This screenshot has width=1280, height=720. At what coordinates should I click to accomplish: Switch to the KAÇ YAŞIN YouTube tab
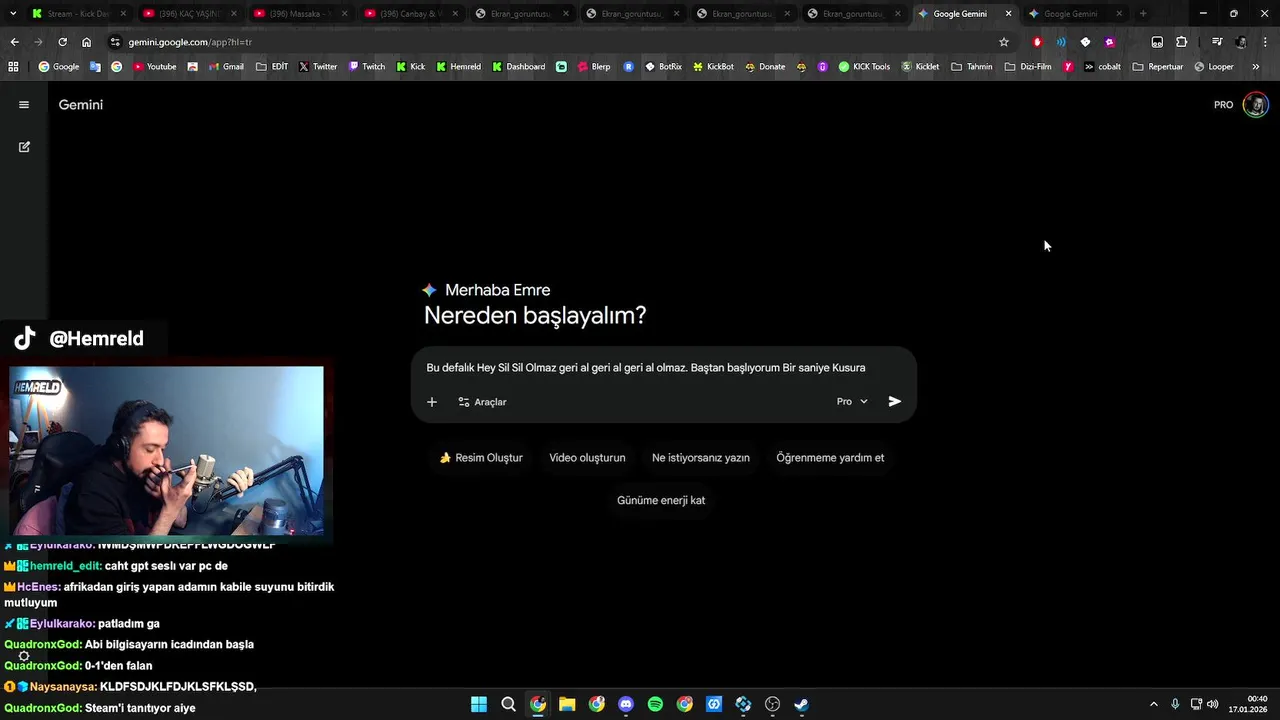coord(187,14)
